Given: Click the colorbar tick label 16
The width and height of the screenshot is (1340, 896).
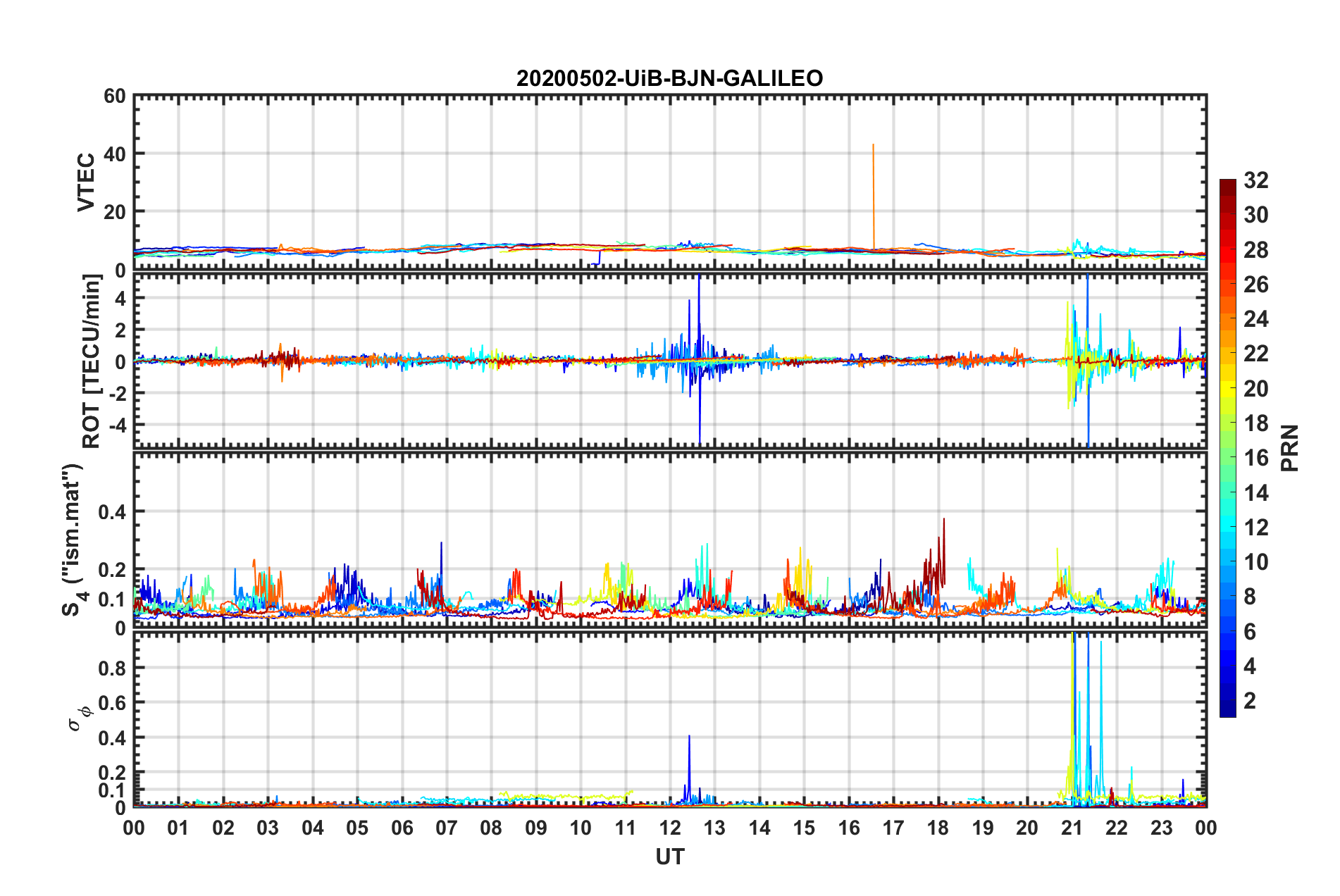Looking at the screenshot, I should [x=1256, y=458].
